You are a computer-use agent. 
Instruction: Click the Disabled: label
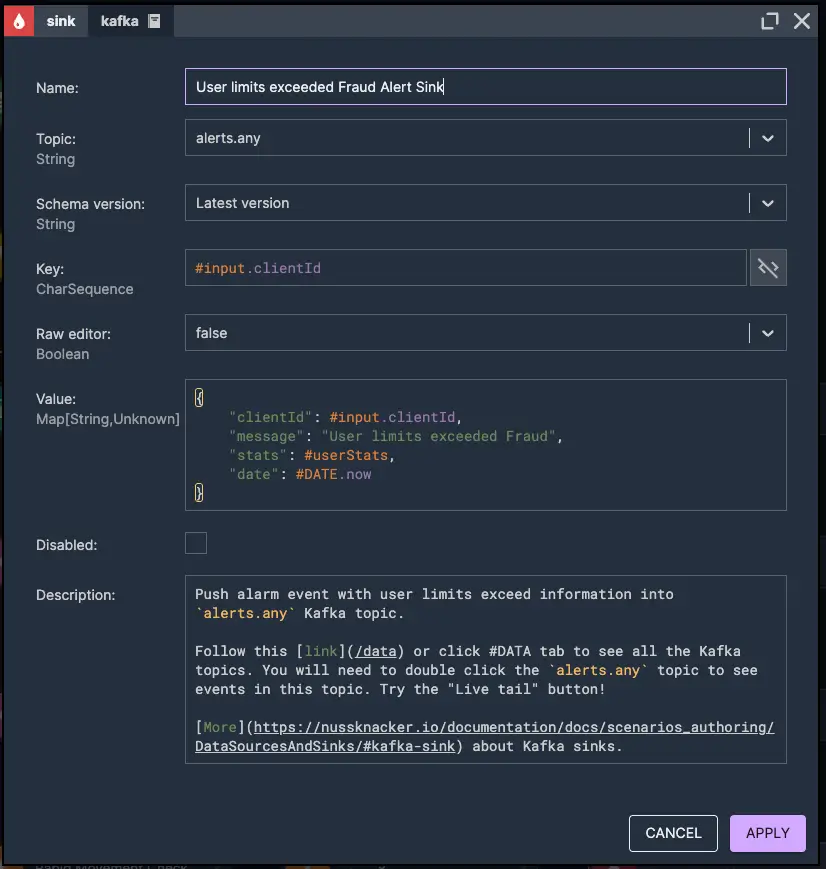pyautogui.click(x=67, y=545)
